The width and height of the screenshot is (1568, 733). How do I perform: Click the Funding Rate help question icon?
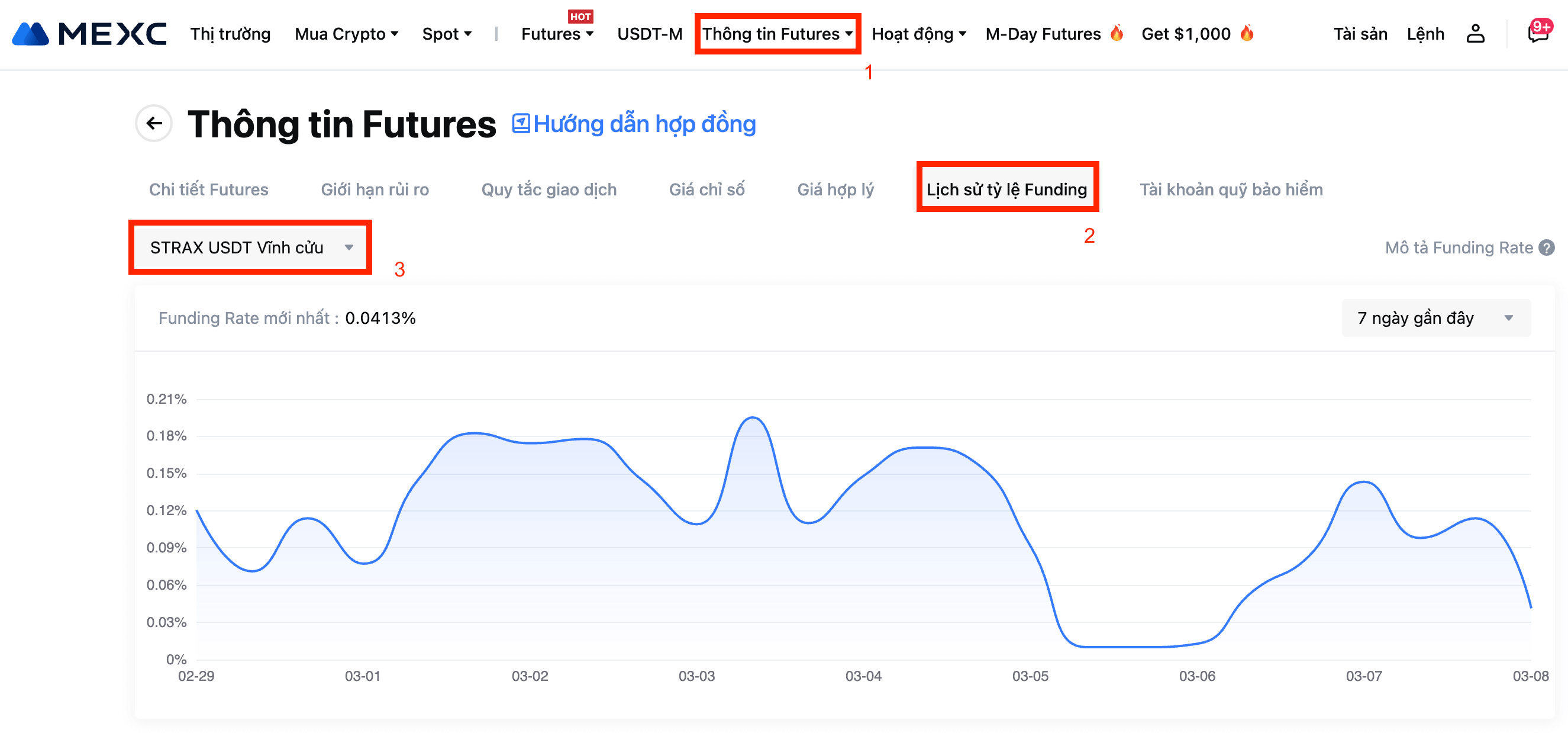(1546, 247)
